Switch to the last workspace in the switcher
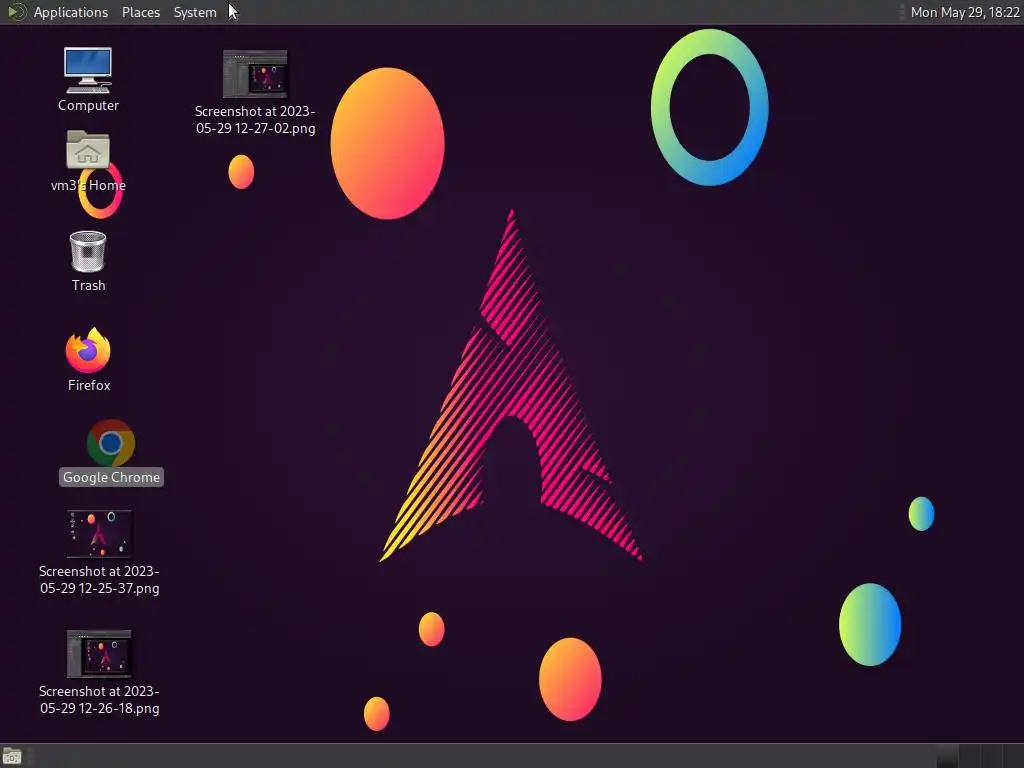This screenshot has height=768, width=1024. click(x=1013, y=756)
